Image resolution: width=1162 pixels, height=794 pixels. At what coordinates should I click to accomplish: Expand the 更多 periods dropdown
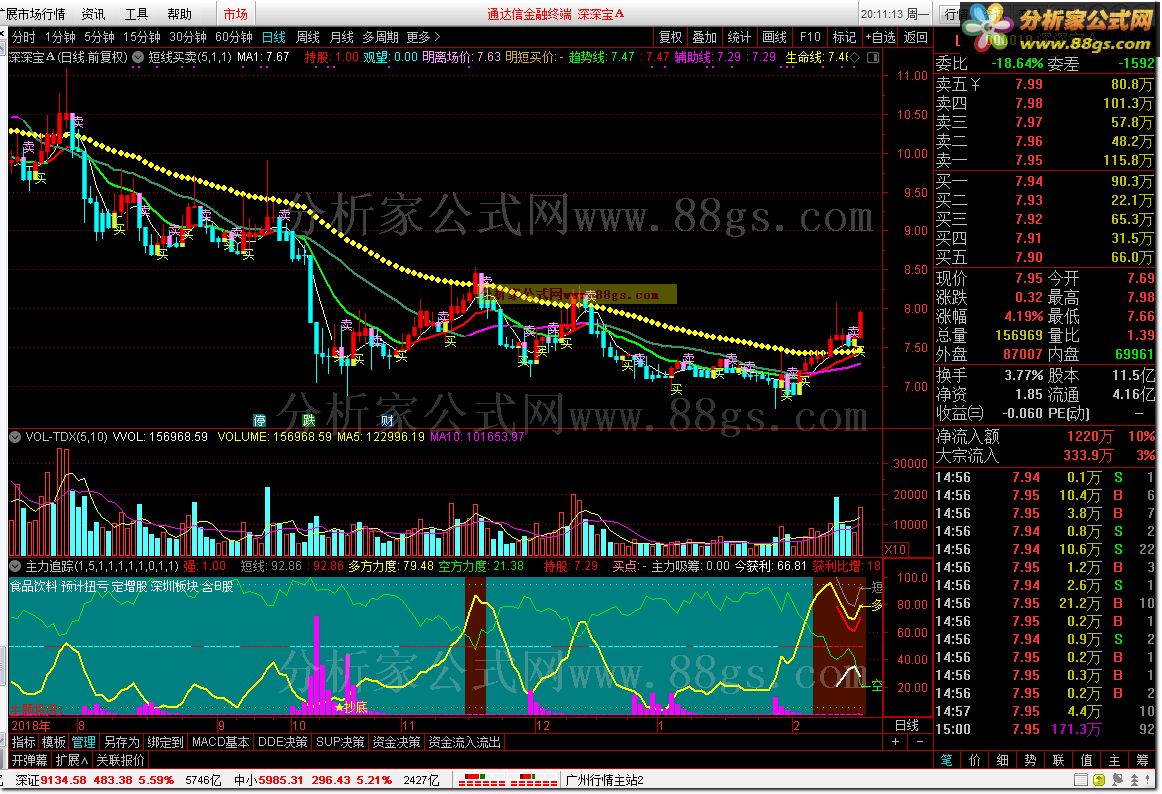coord(423,37)
